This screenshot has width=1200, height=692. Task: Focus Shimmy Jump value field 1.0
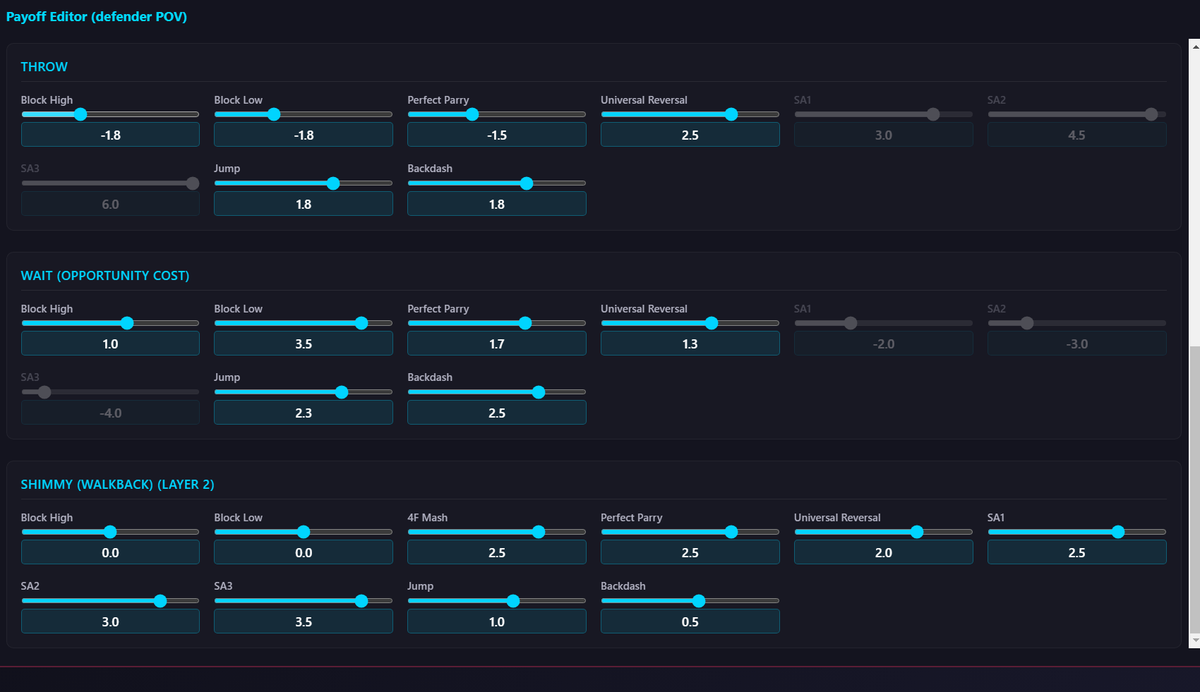[497, 622]
